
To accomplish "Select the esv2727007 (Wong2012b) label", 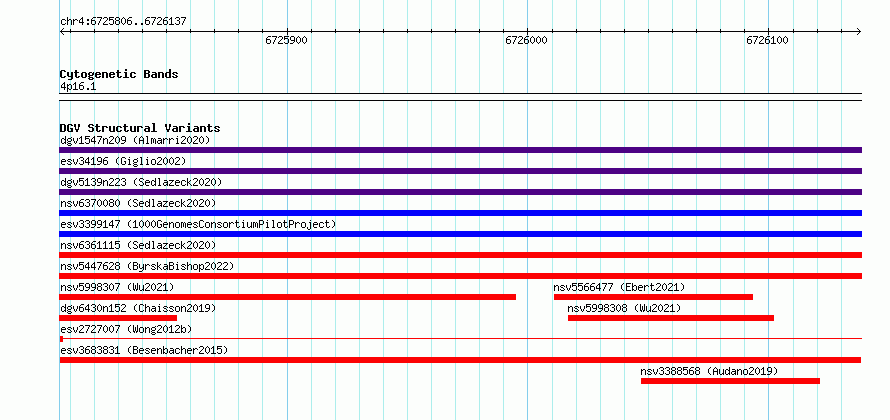I will click(126, 329).
